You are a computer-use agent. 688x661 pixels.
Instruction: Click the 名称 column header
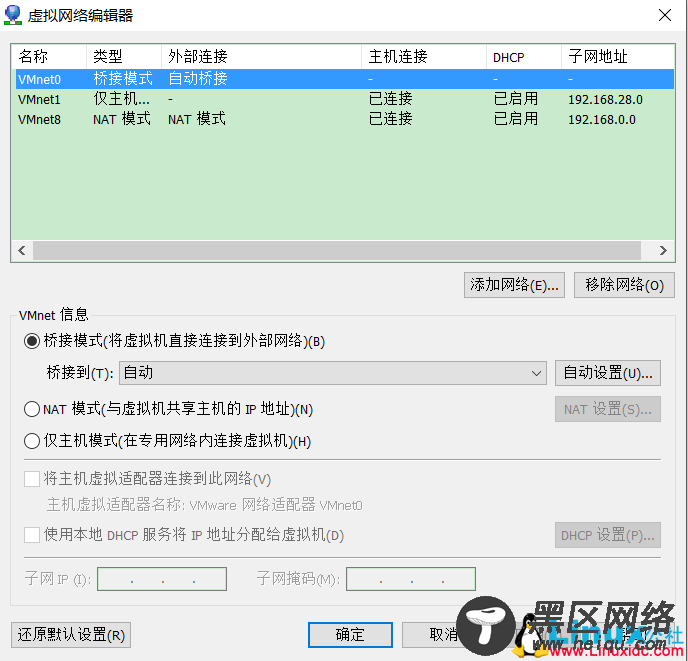[49, 57]
